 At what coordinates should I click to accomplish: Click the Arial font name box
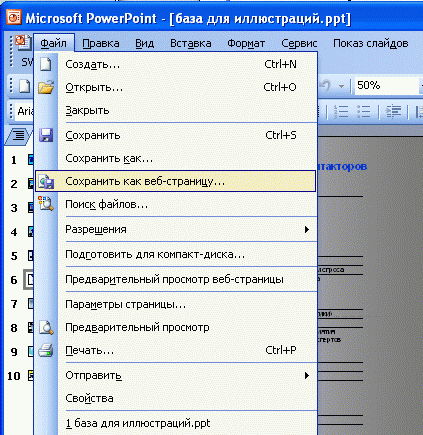coord(25,111)
